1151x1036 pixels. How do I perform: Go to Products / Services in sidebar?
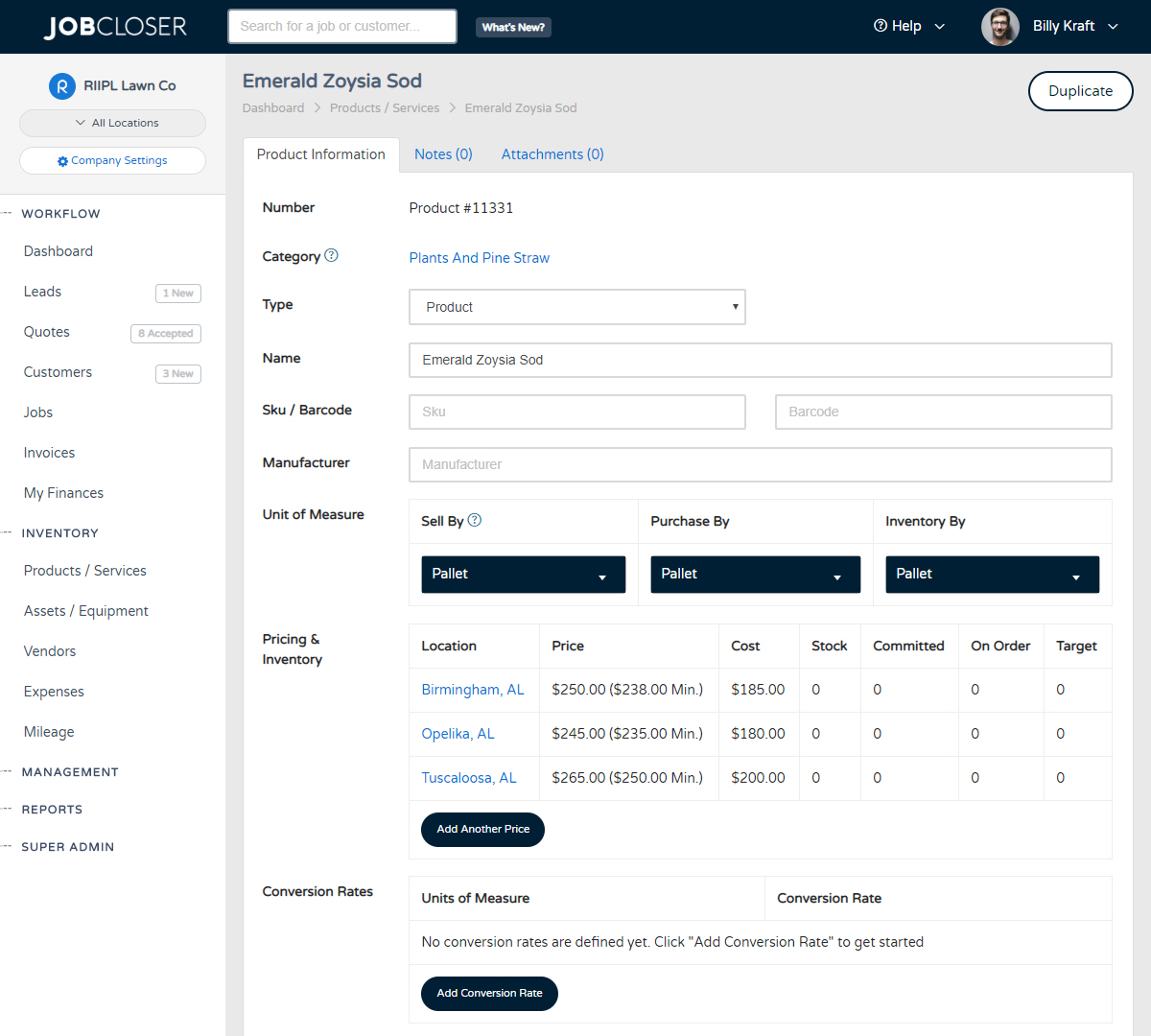click(x=85, y=571)
